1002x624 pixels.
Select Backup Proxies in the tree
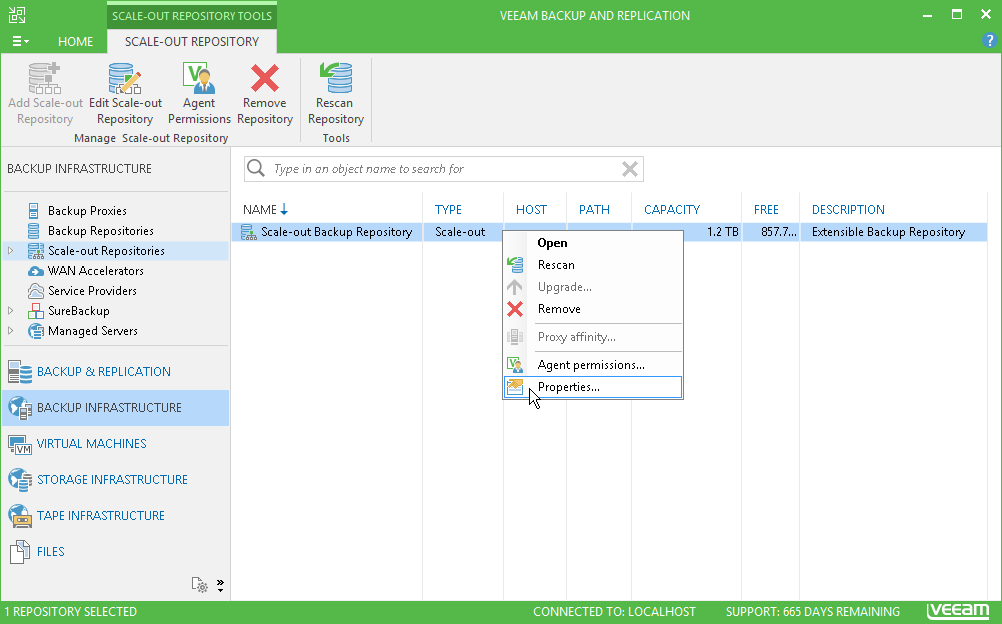coord(87,211)
